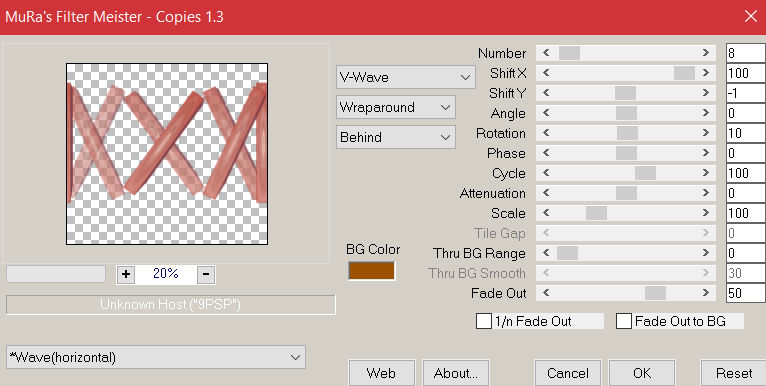This screenshot has height=386, width=766.
Task: Click the Thru BG Range value field
Action: (745, 253)
